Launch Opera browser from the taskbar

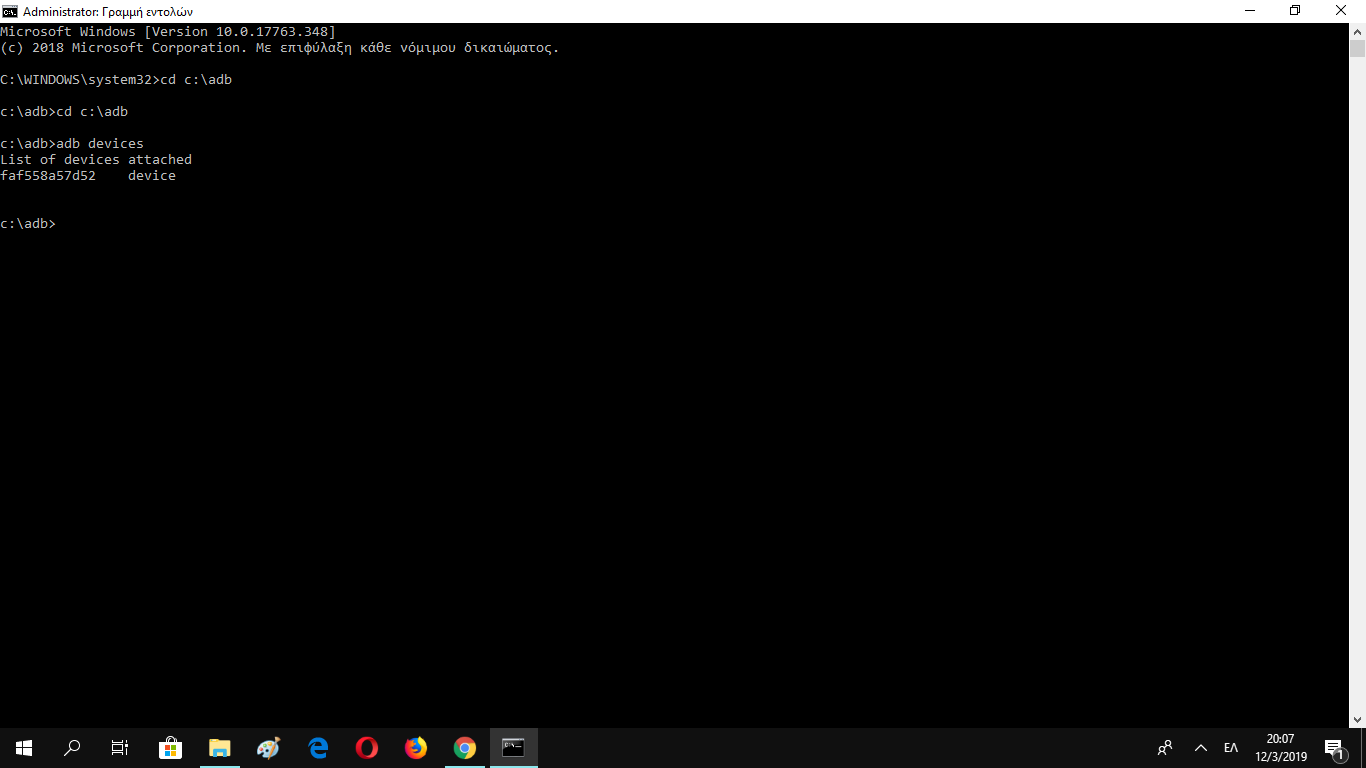(x=367, y=747)
